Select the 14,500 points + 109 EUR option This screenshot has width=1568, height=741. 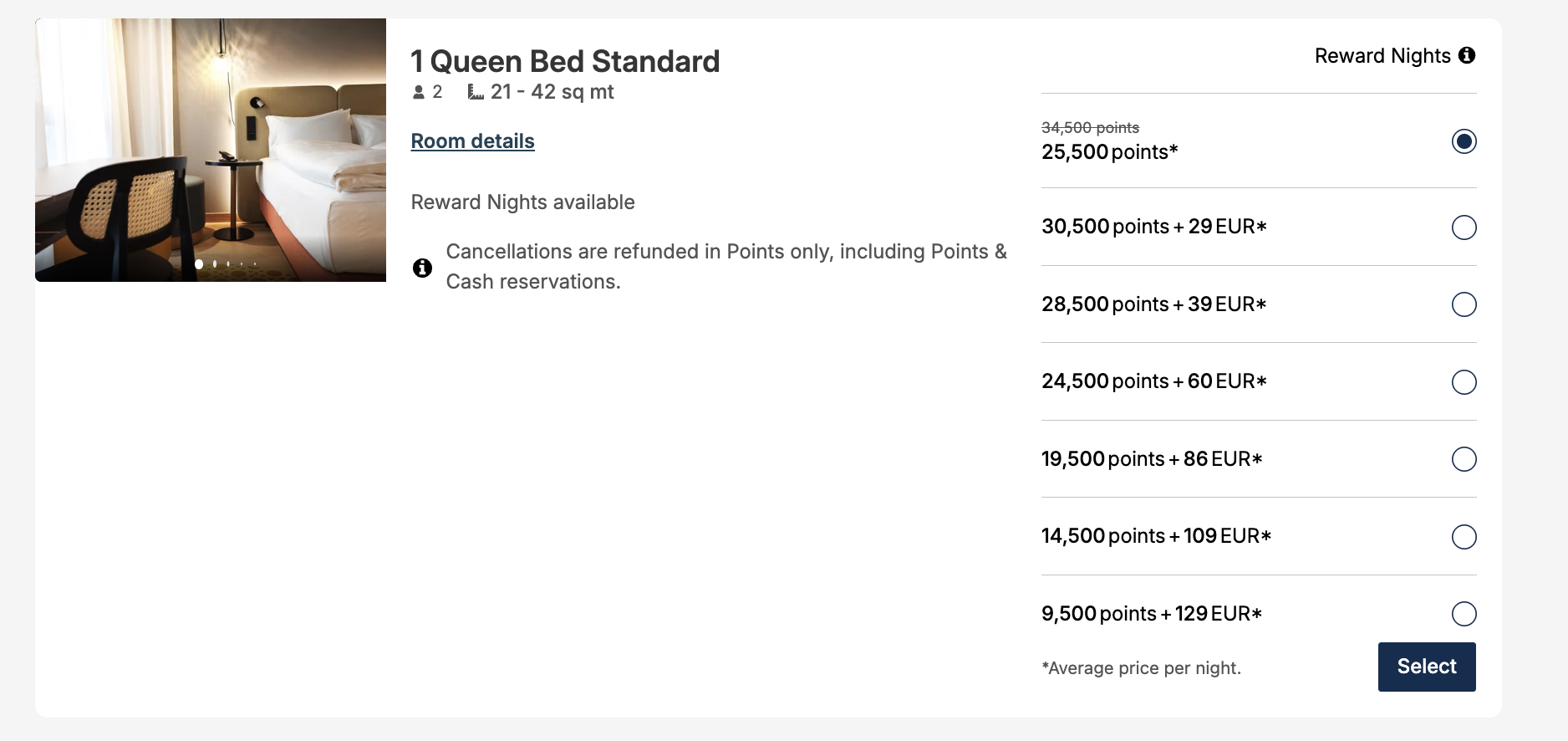pos(1464,537)
